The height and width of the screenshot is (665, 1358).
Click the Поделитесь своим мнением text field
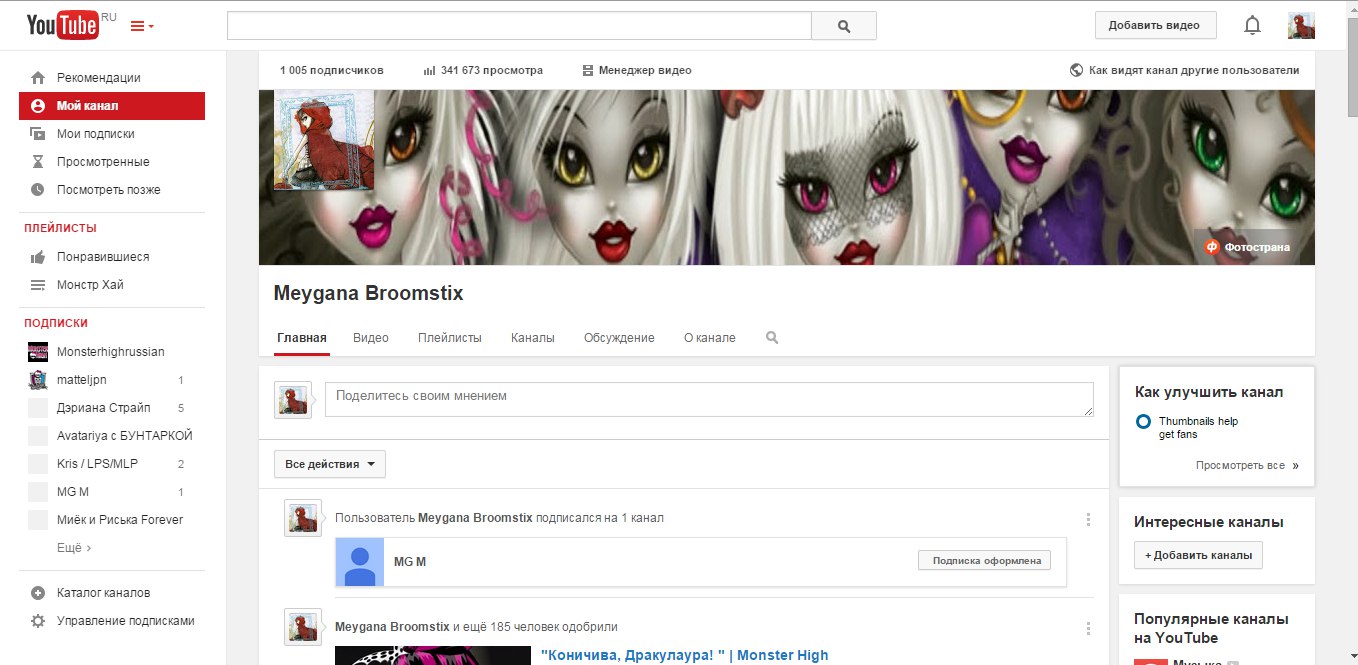click(708, 398)
